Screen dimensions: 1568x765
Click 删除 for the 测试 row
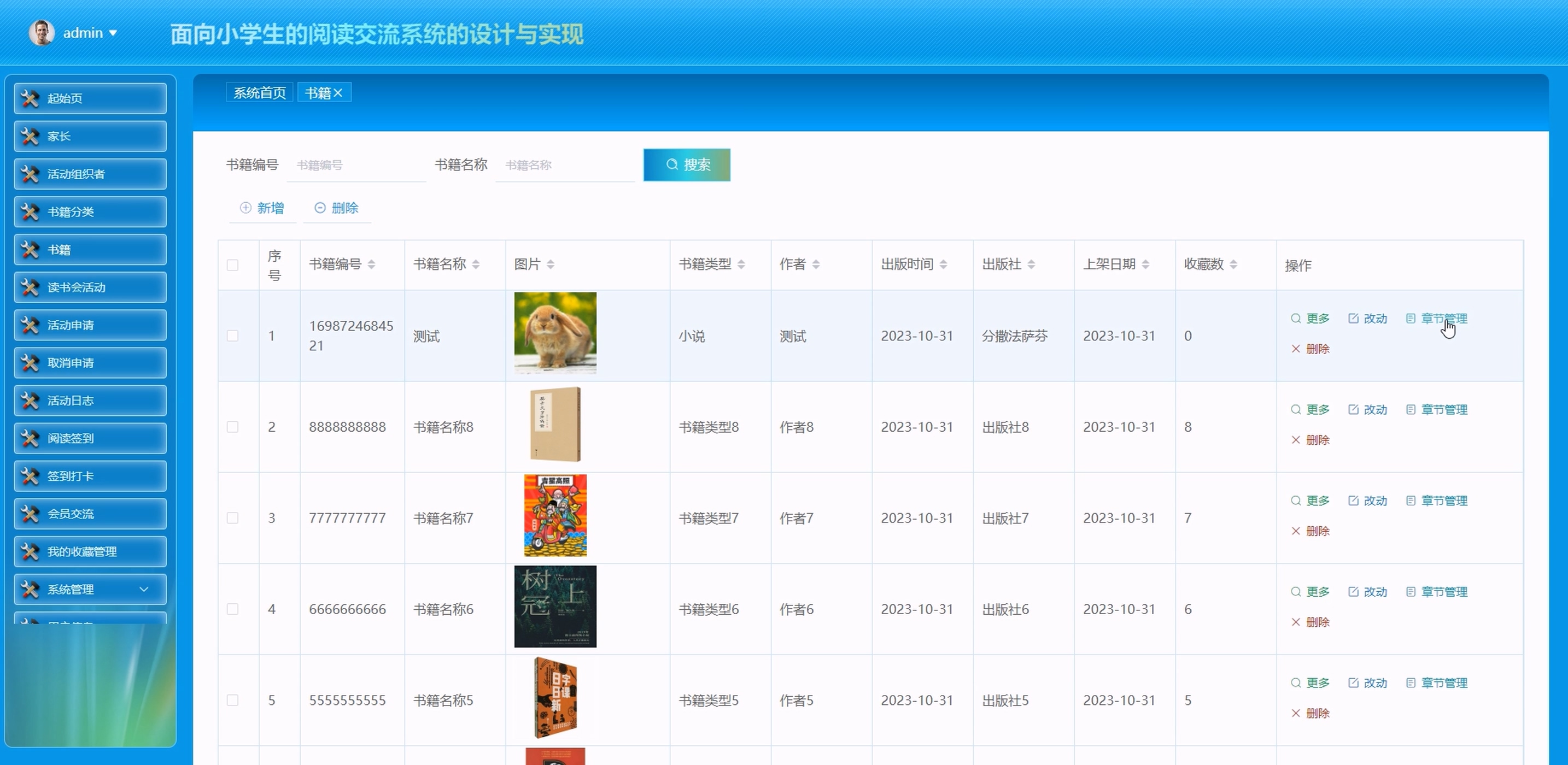[1310, 349]
